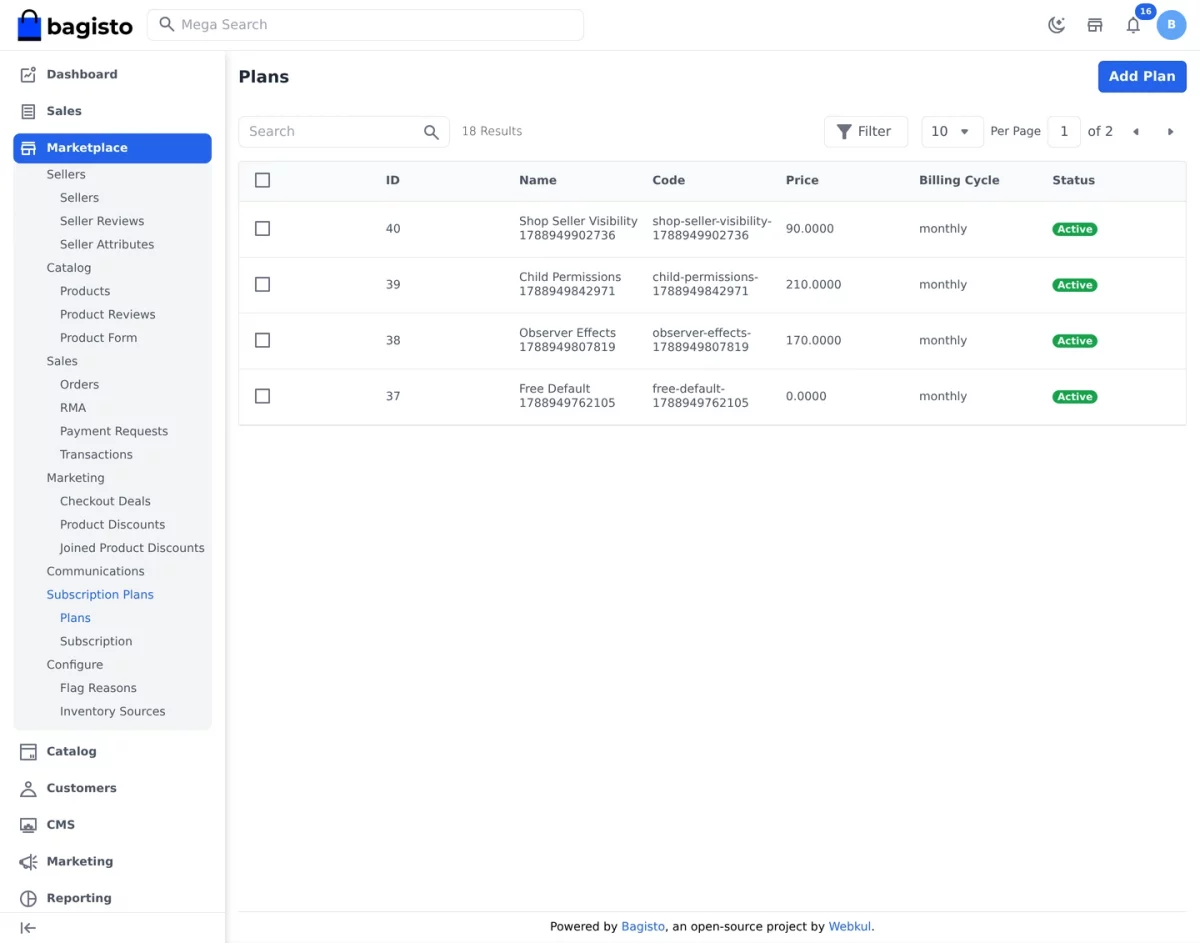Click the Dashboard sidebar icon
This screenshot has height=943, width=1200.
point(28,74)
